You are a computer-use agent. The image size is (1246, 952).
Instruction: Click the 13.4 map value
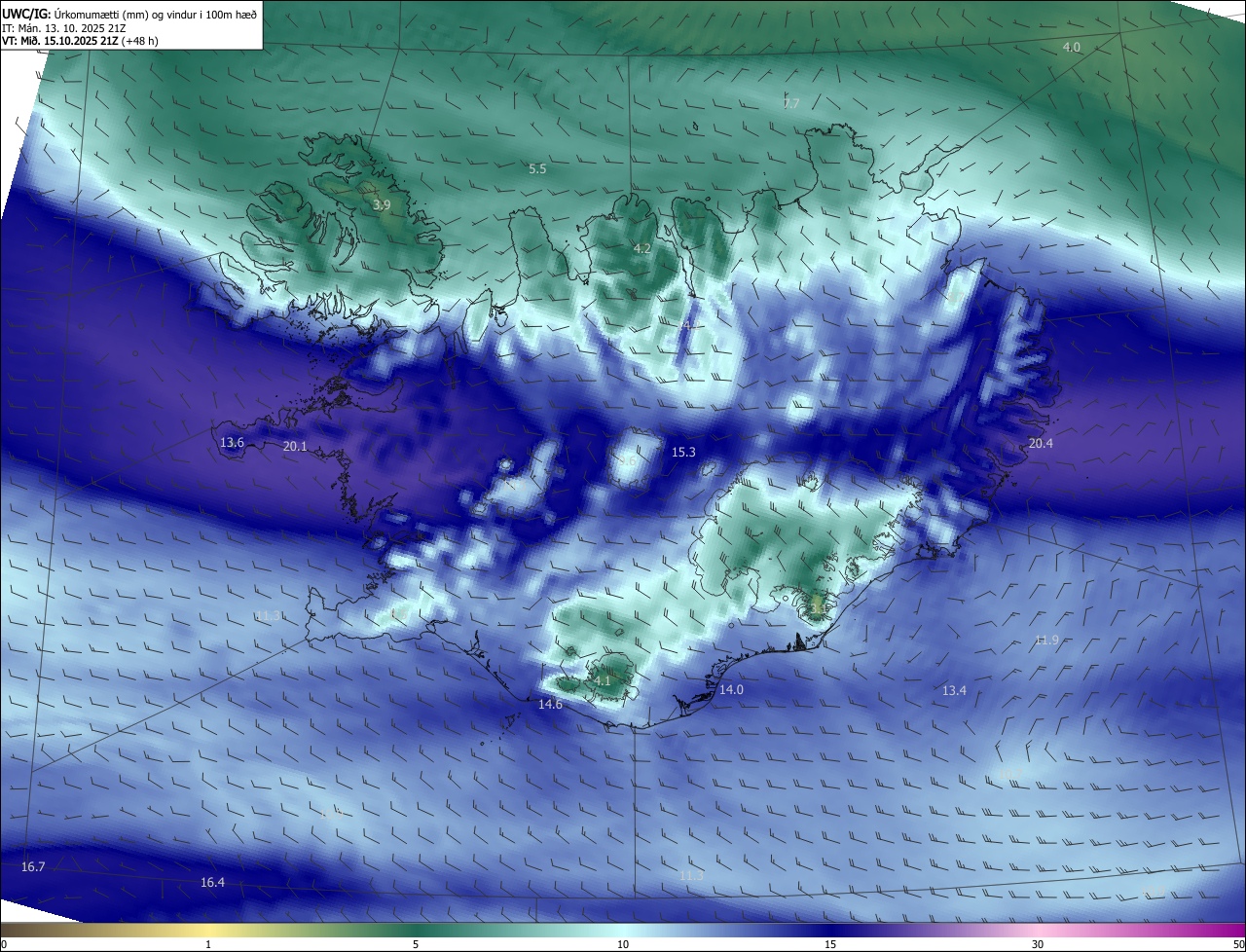click(955, 690)
